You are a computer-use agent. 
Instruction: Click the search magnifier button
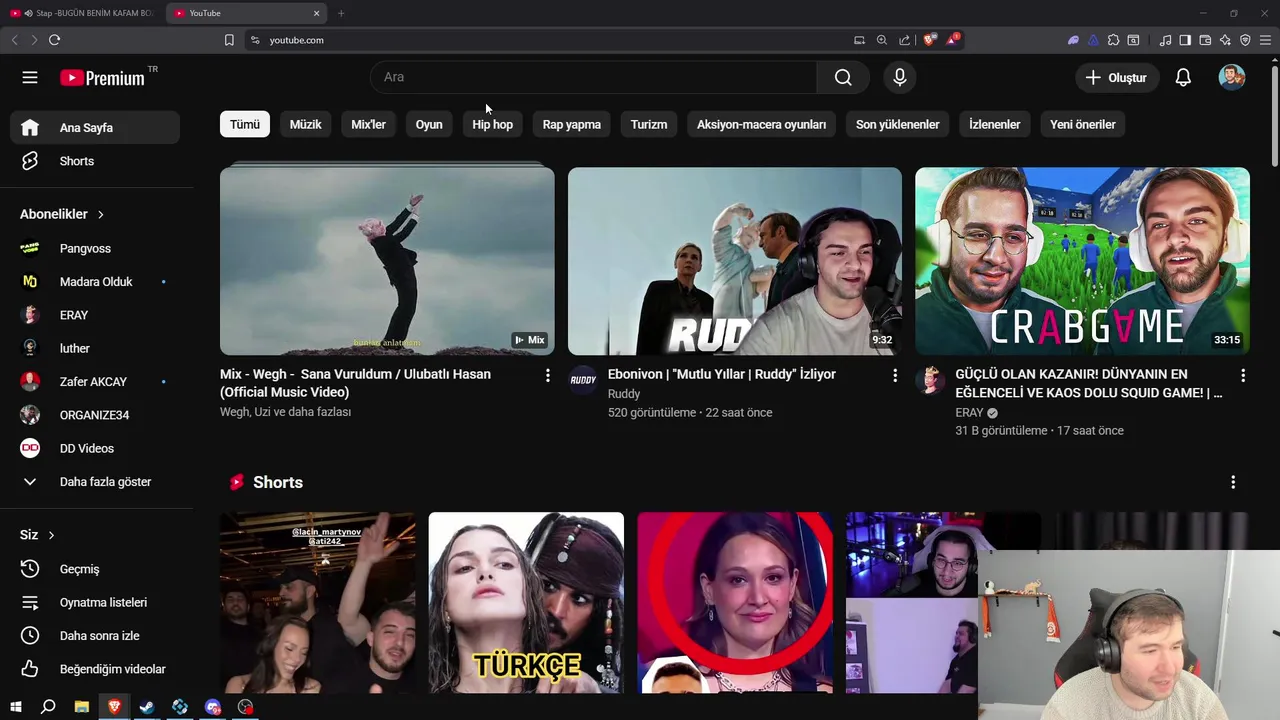coord(843,77)
